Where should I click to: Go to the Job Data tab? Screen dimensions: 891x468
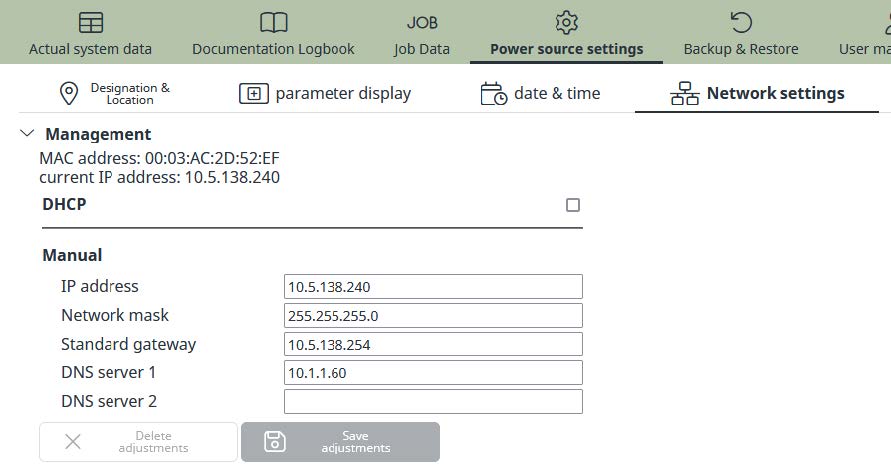[x=422, y=32]
